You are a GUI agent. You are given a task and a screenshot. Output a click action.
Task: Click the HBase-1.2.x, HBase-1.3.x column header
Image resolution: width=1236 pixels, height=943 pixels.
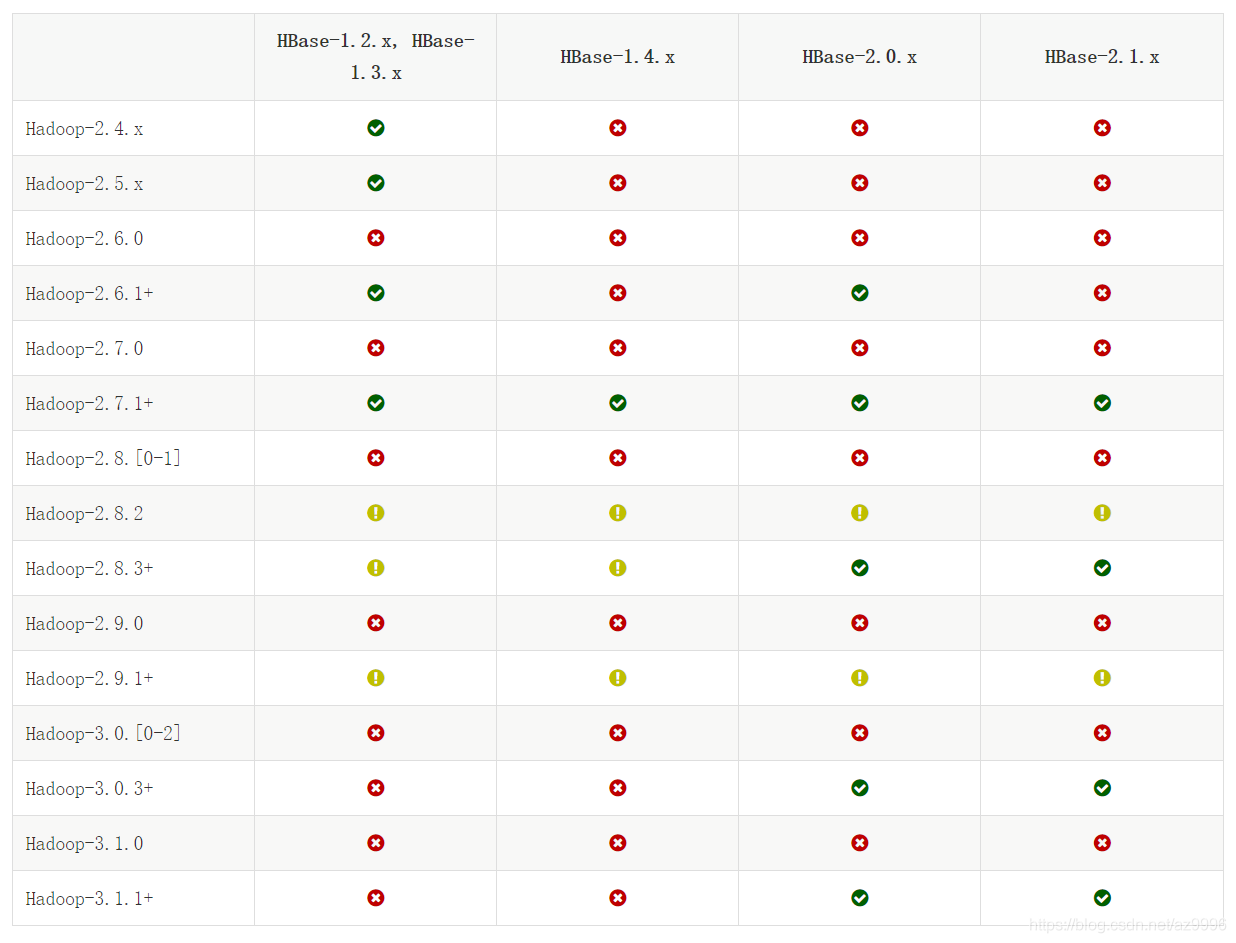click(x=376, y=57)
